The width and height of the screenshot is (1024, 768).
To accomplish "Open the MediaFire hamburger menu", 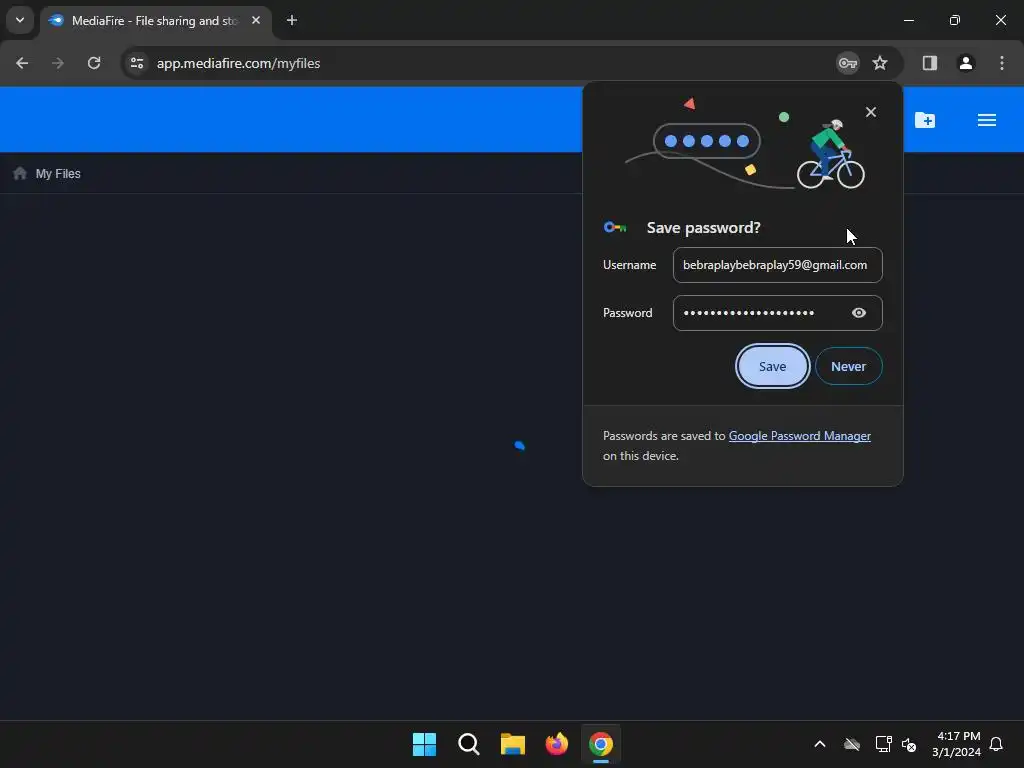I will pyautogui.click(x=987, y=120).
